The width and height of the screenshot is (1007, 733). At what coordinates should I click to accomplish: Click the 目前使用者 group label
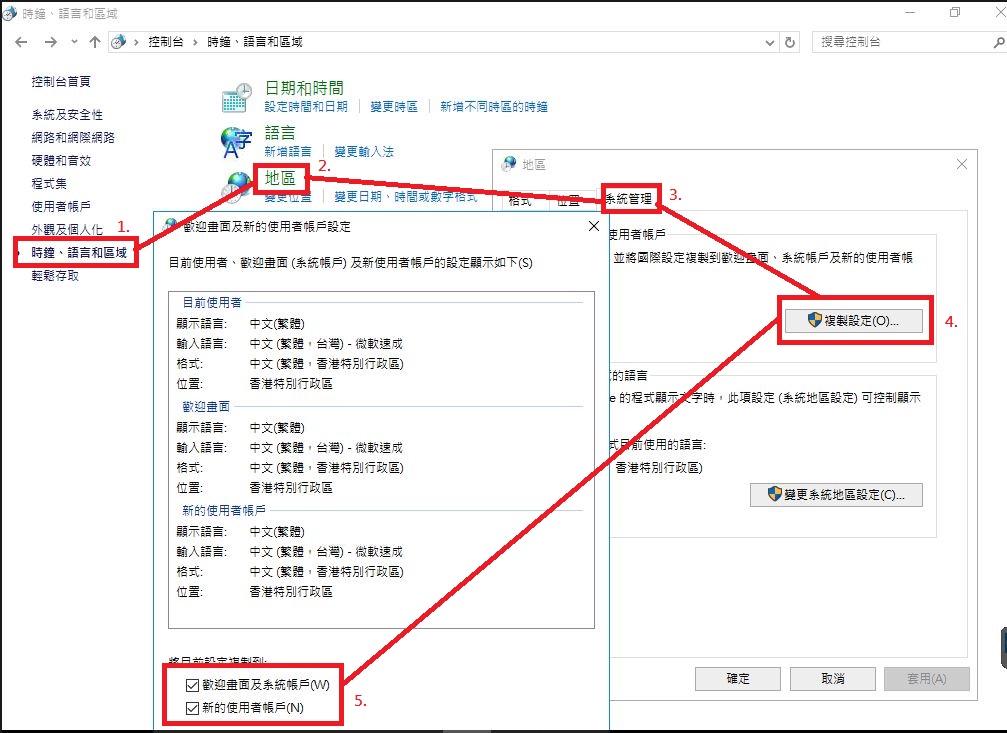(212, 302)
